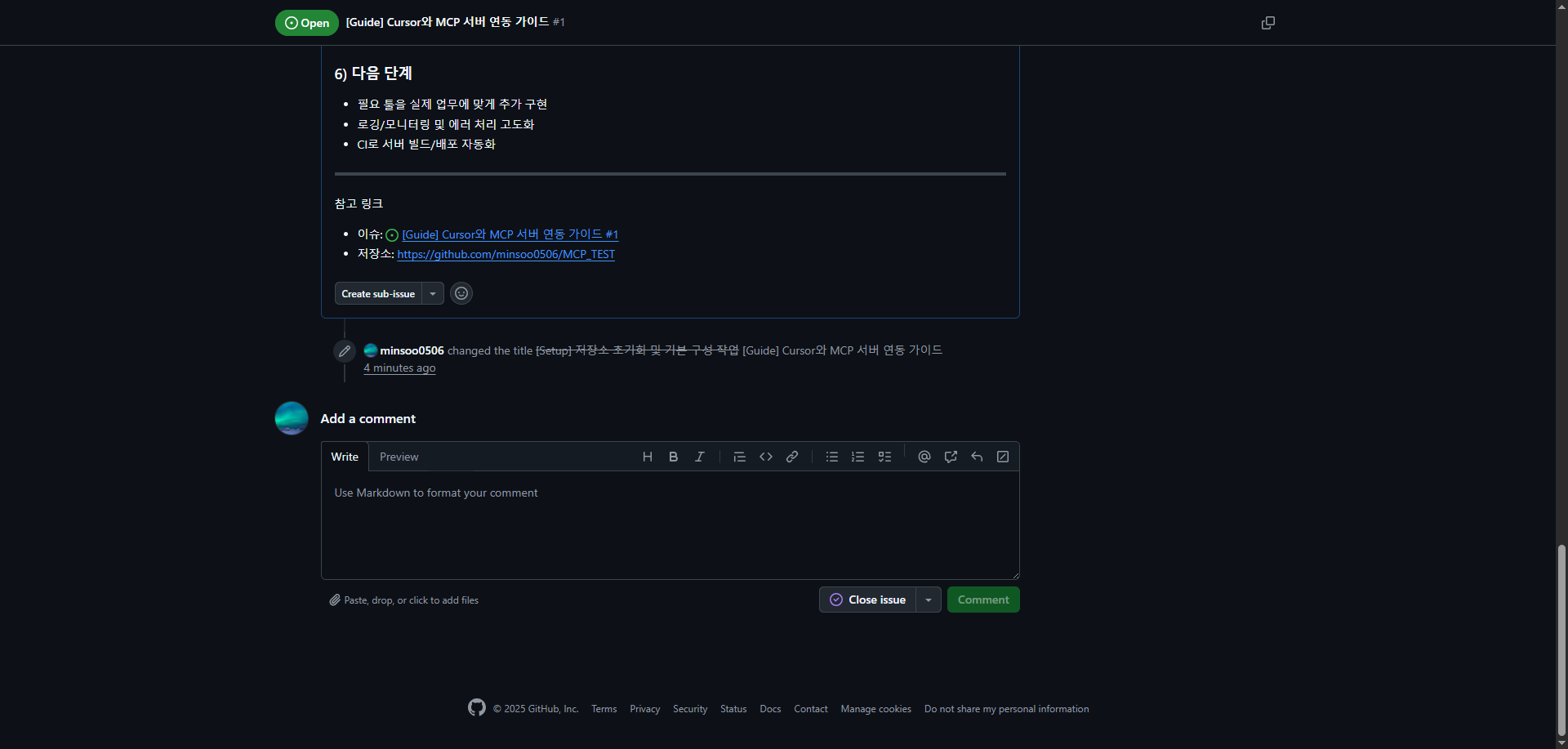This screenshot has height=749, width=1568.
Task: Open minsoo0506 profile link in timeline
Action: pyautogui.click(x=412, y=350)
